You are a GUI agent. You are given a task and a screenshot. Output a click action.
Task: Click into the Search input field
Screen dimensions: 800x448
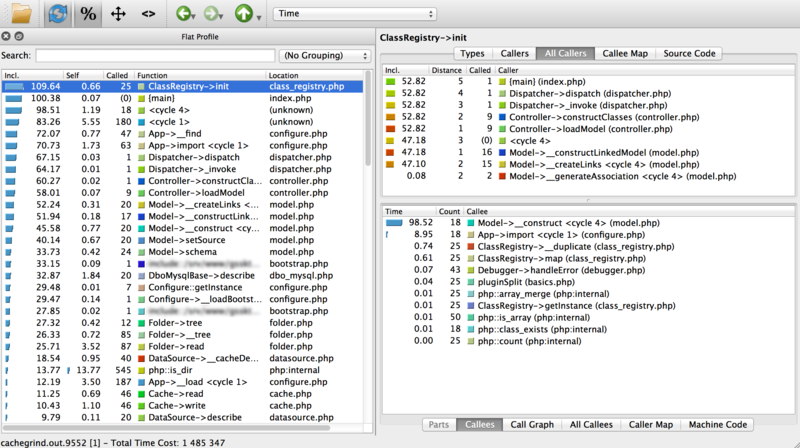[155, 56]
